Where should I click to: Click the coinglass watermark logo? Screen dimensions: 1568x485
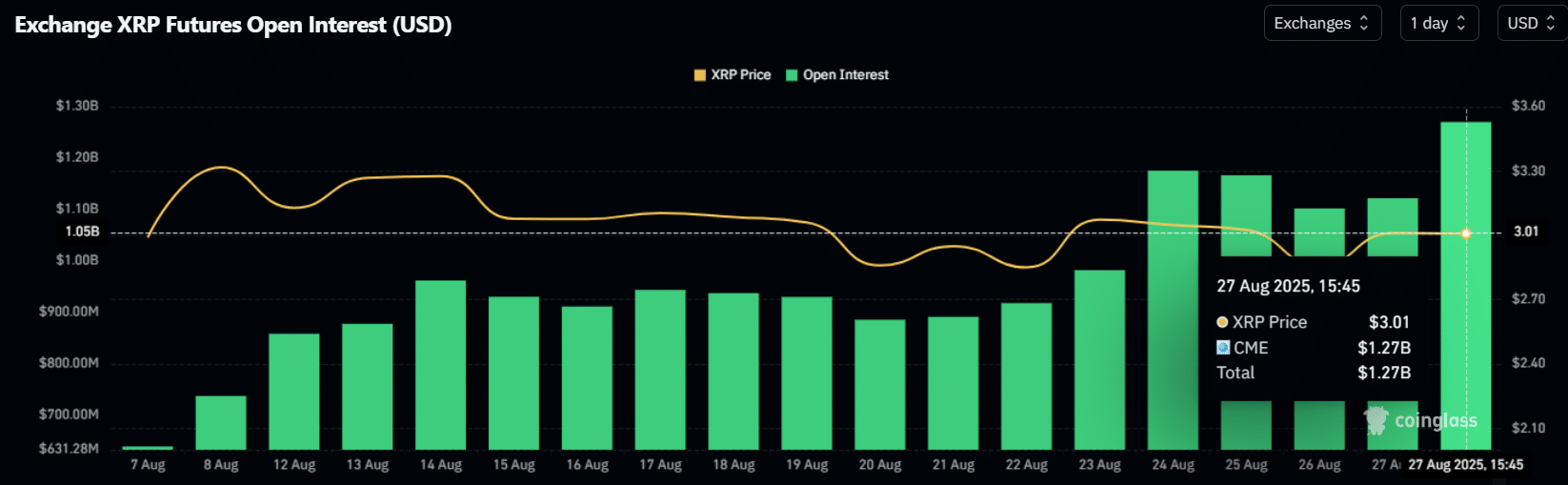coord(1420,419)
